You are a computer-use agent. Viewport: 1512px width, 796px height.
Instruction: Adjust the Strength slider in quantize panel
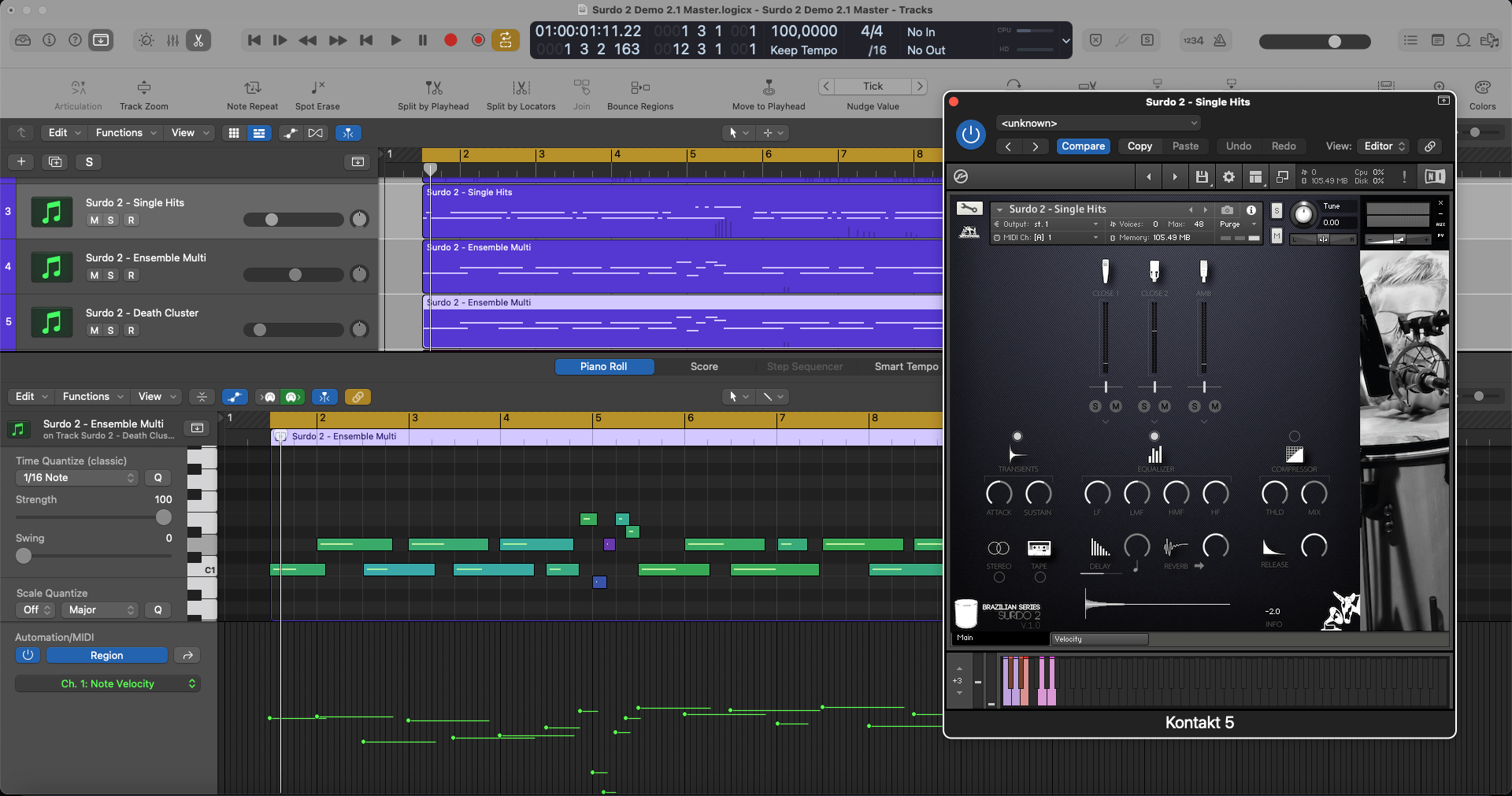click(163, 517)
